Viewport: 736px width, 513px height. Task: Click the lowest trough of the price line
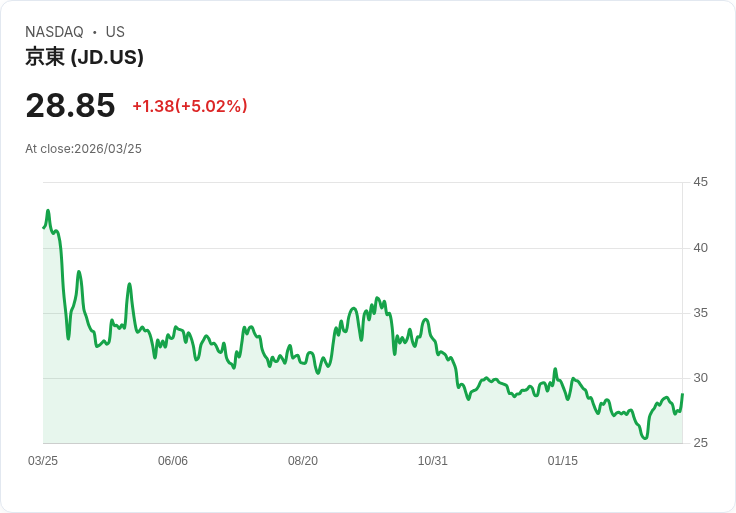coord(645,438)
